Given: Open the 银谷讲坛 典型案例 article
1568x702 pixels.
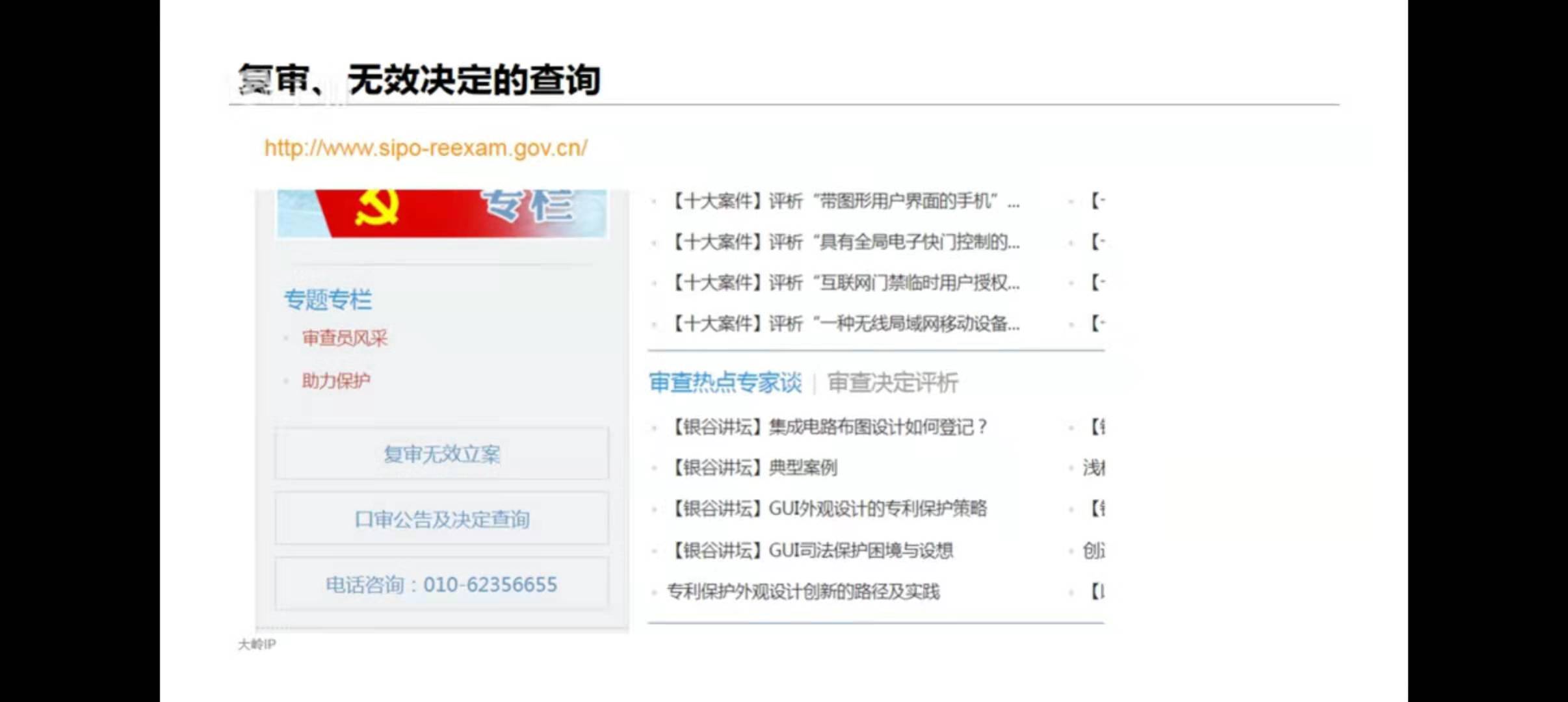Looking at the screenshot, I should pyautogui.click(x=754, y=467).
